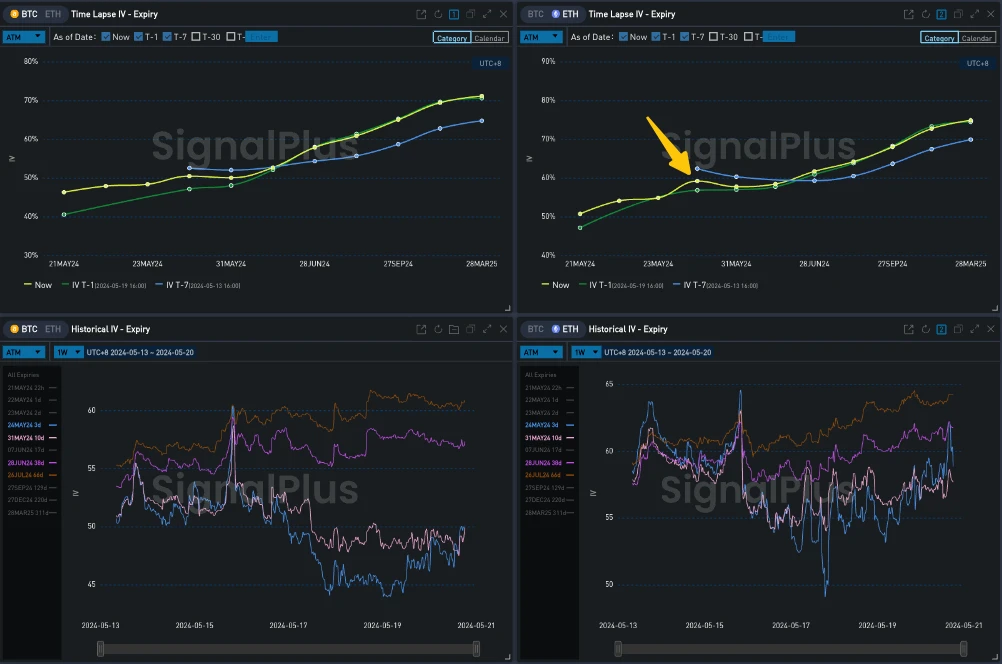Click the linked group 1 icon in BTC Time Lapse
Viewport: 1002px width, 664px height.
click(454, 14)
